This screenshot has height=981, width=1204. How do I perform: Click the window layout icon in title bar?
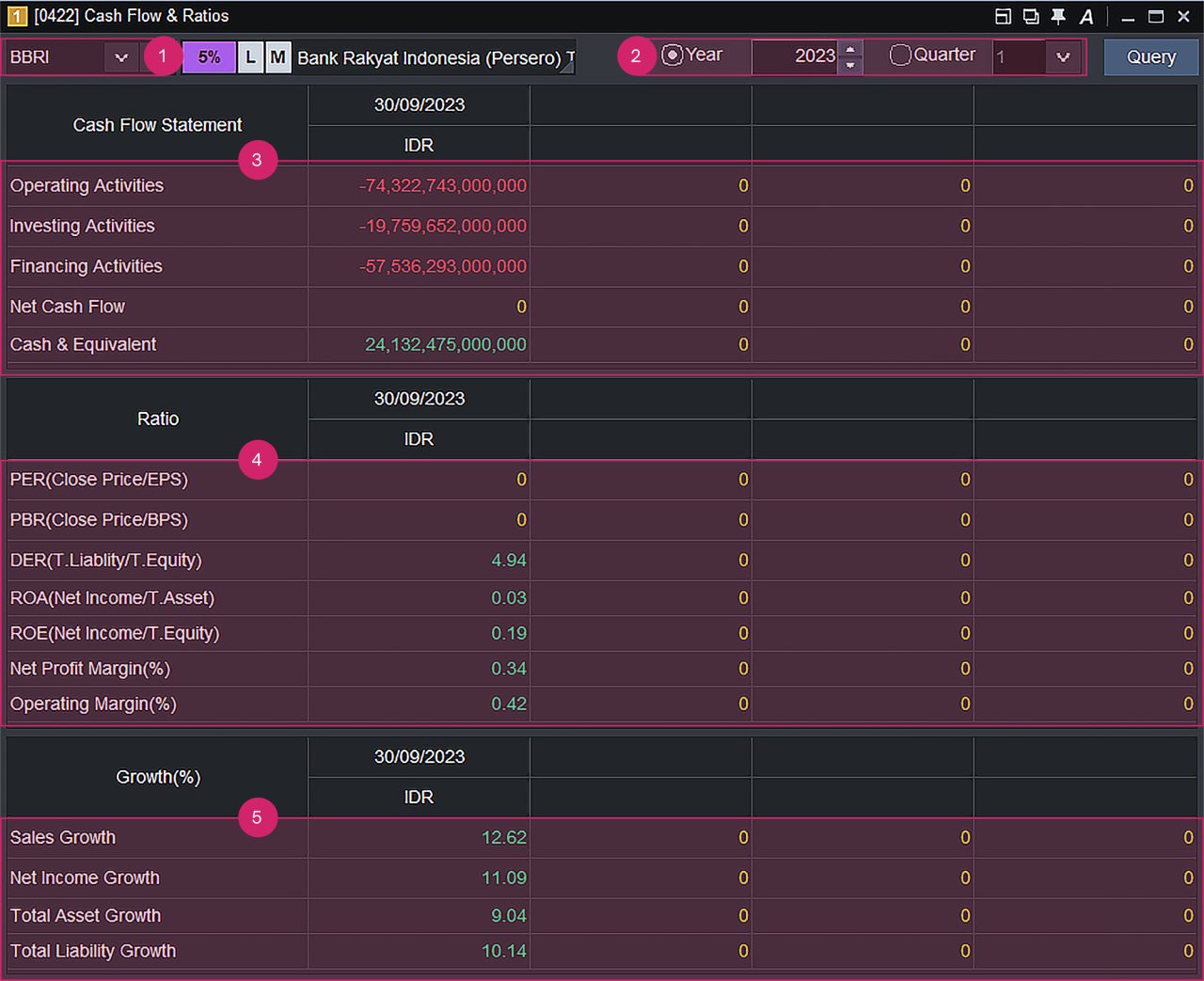[1003, 16]
